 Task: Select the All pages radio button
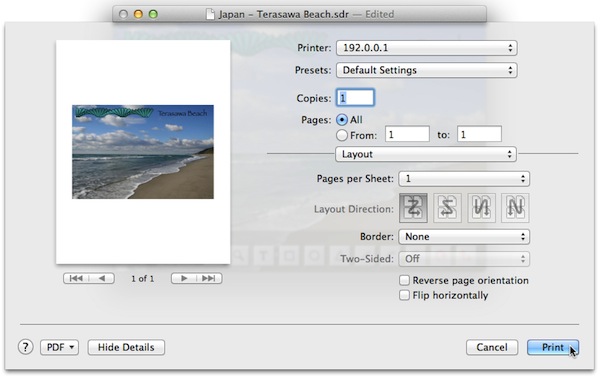[342, 120]
